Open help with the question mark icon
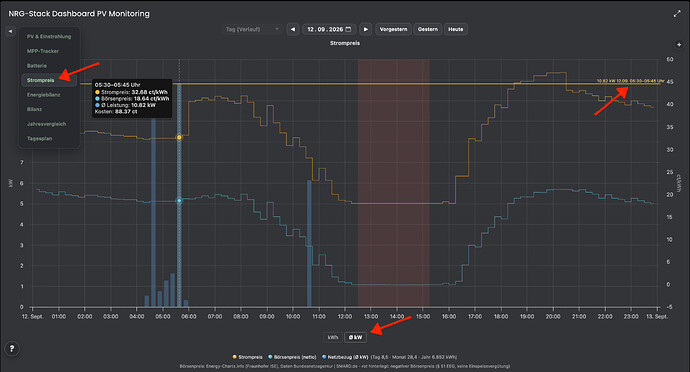This screenshot has height=372, width=690. click(12, 348)
